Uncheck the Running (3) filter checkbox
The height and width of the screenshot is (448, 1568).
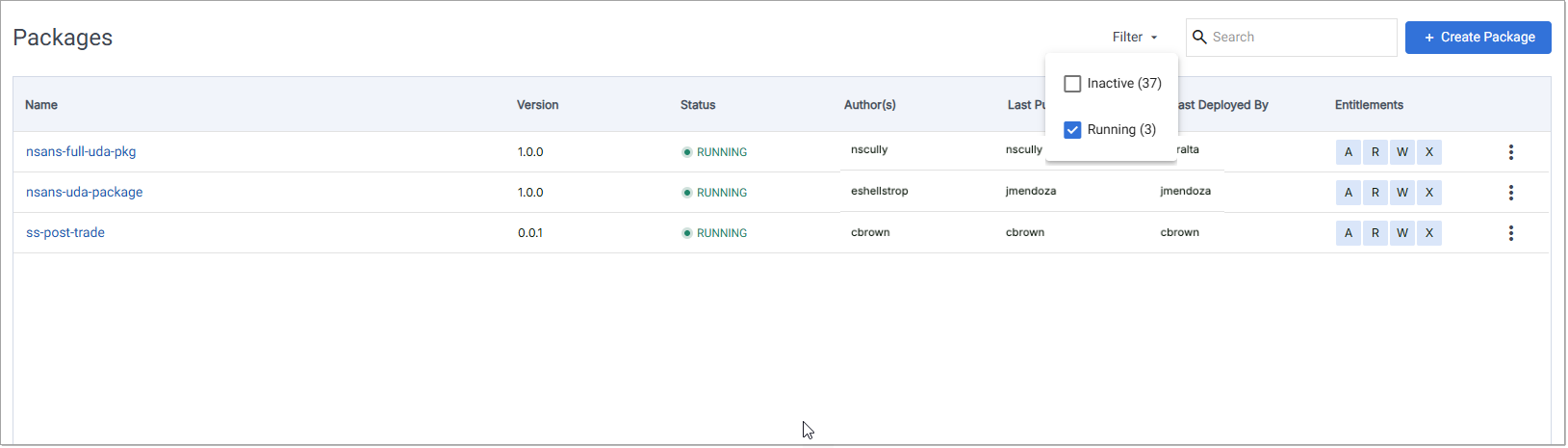pyautogui.click(x=1072, y=130)
